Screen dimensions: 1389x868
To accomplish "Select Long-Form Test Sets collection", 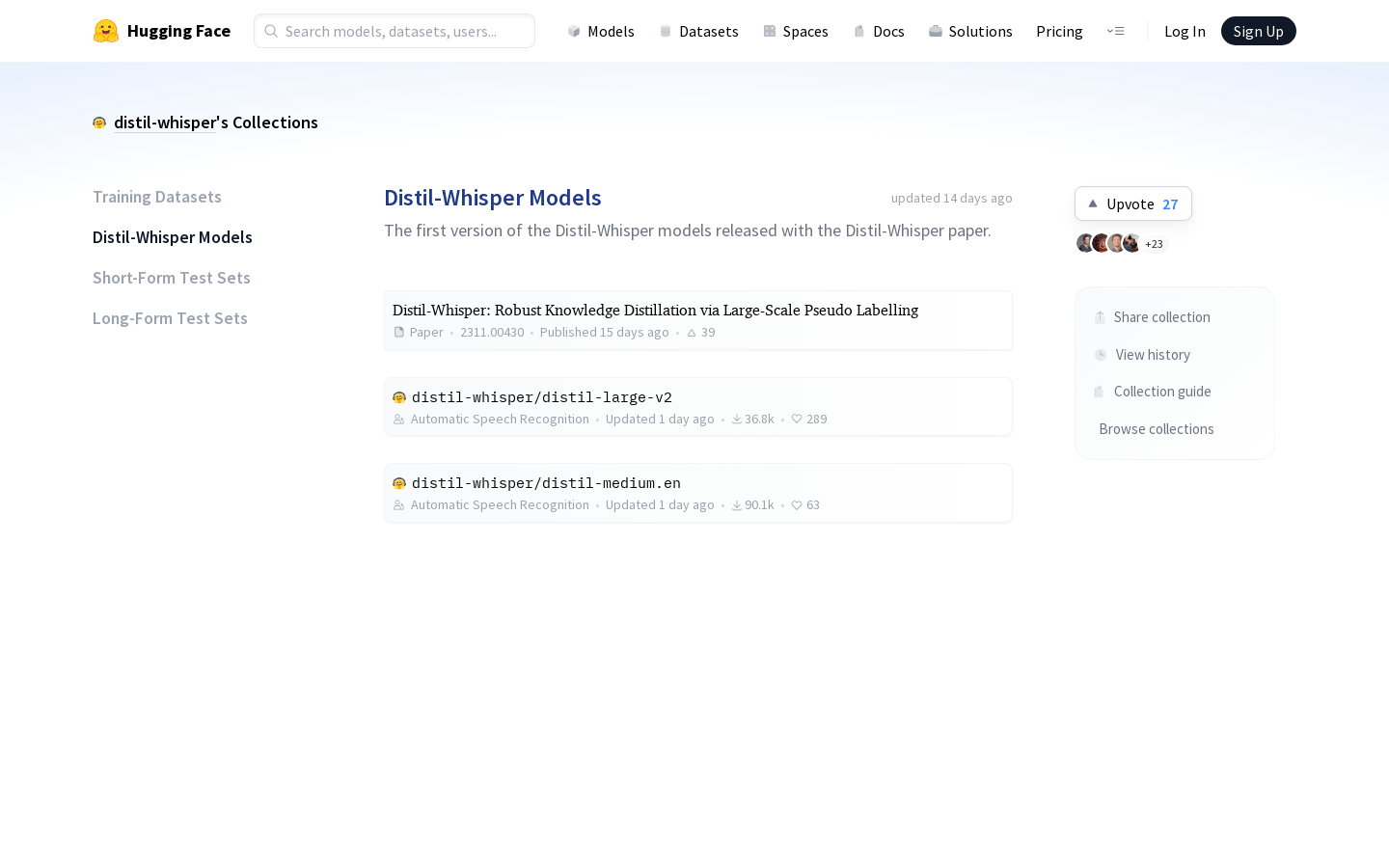I will [x=170, y=318].
